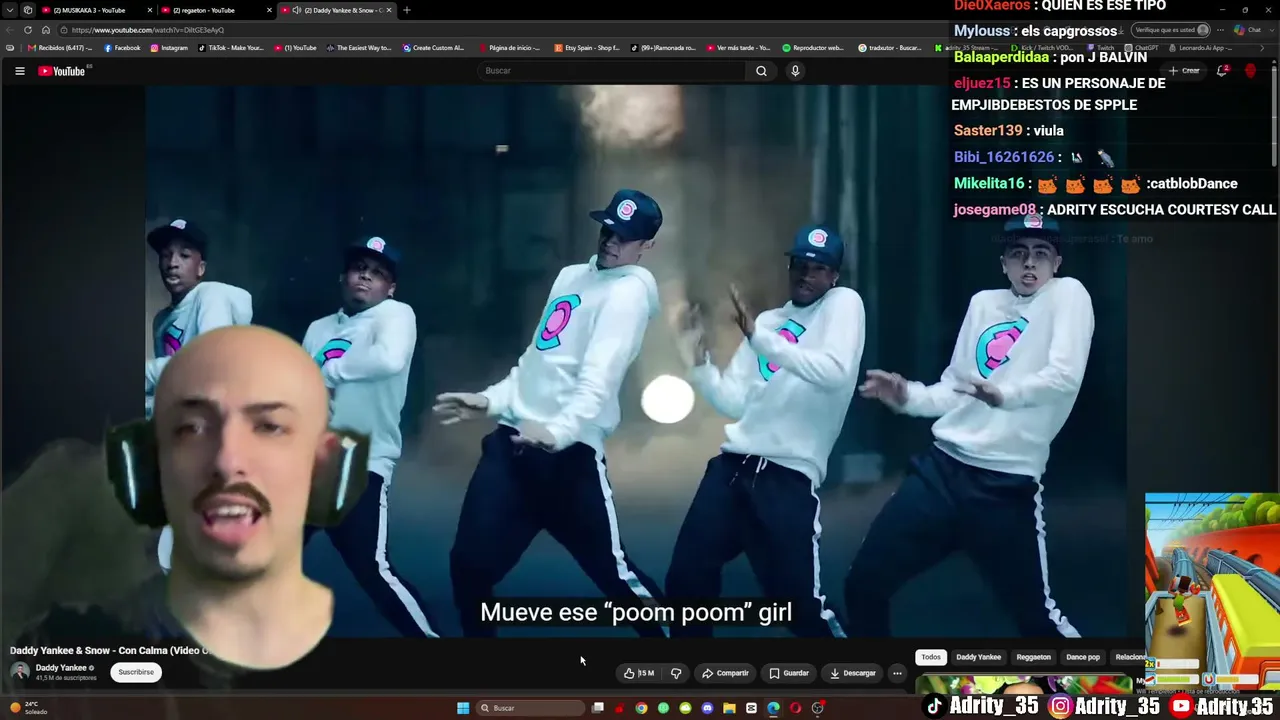
Task: Open the Windows Start menu
Action: (463, 708)
